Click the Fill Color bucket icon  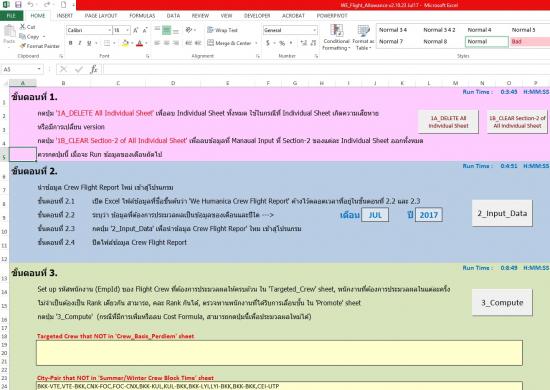(125, 43)
